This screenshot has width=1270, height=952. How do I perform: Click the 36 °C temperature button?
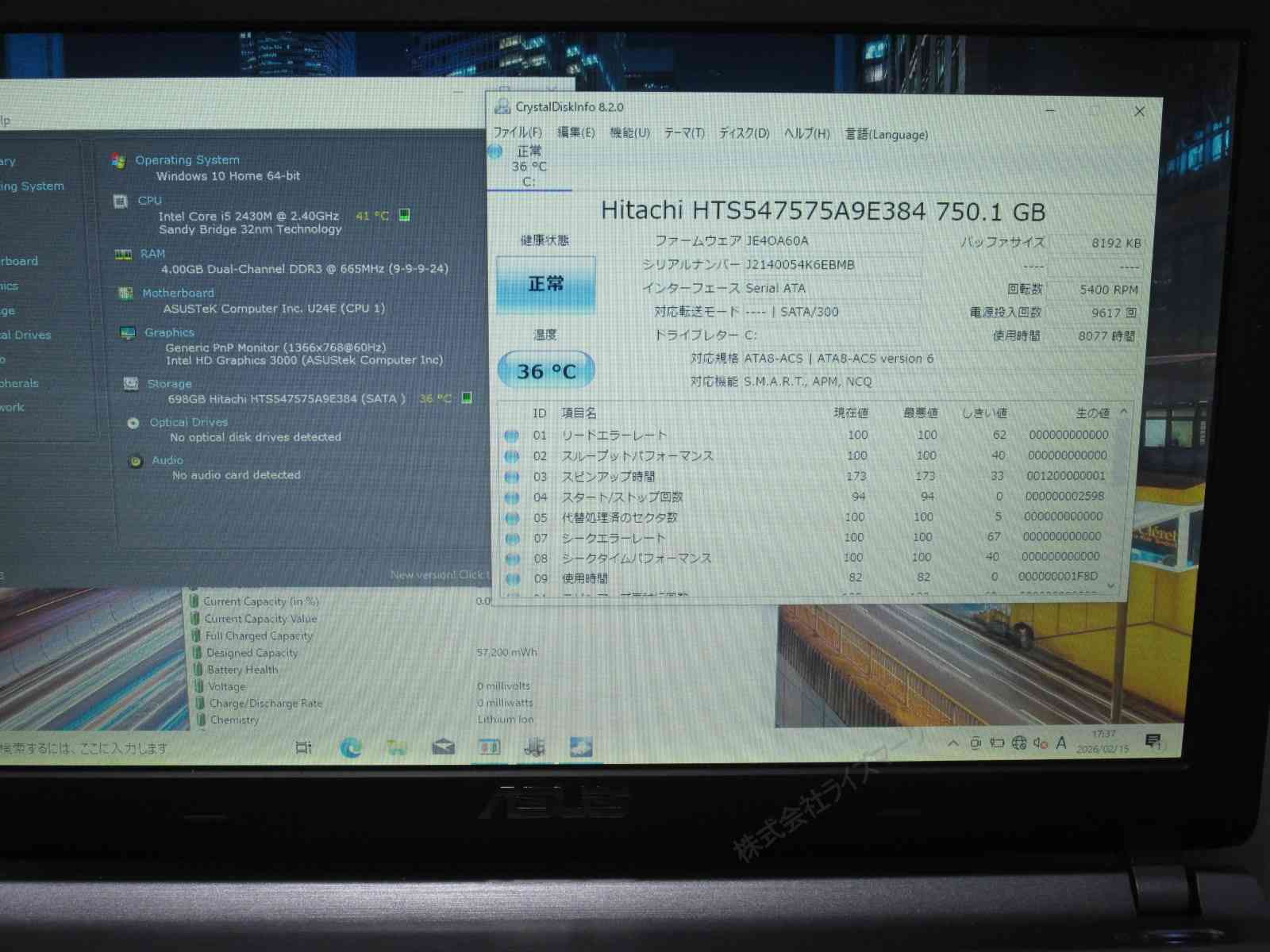[x=545, y=370]
